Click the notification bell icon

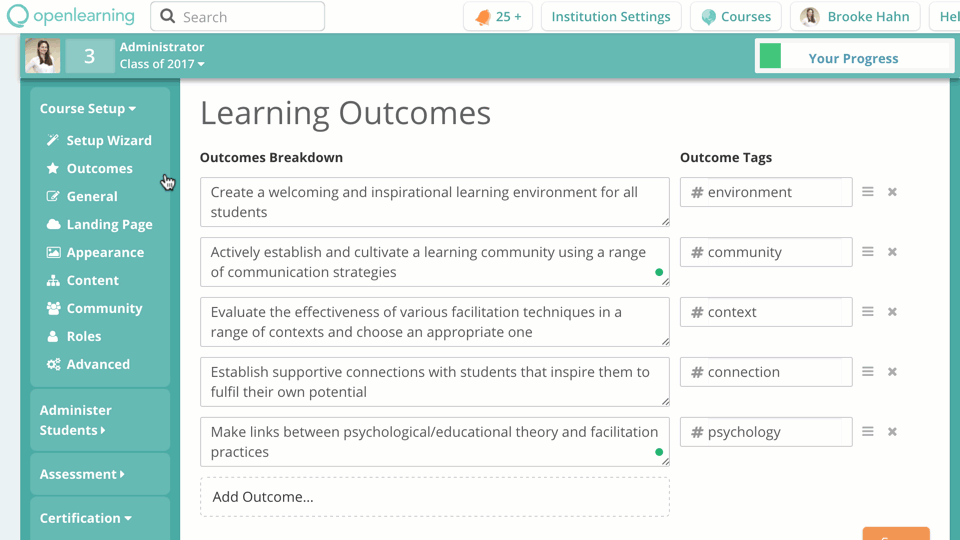[x=483, y=17]
